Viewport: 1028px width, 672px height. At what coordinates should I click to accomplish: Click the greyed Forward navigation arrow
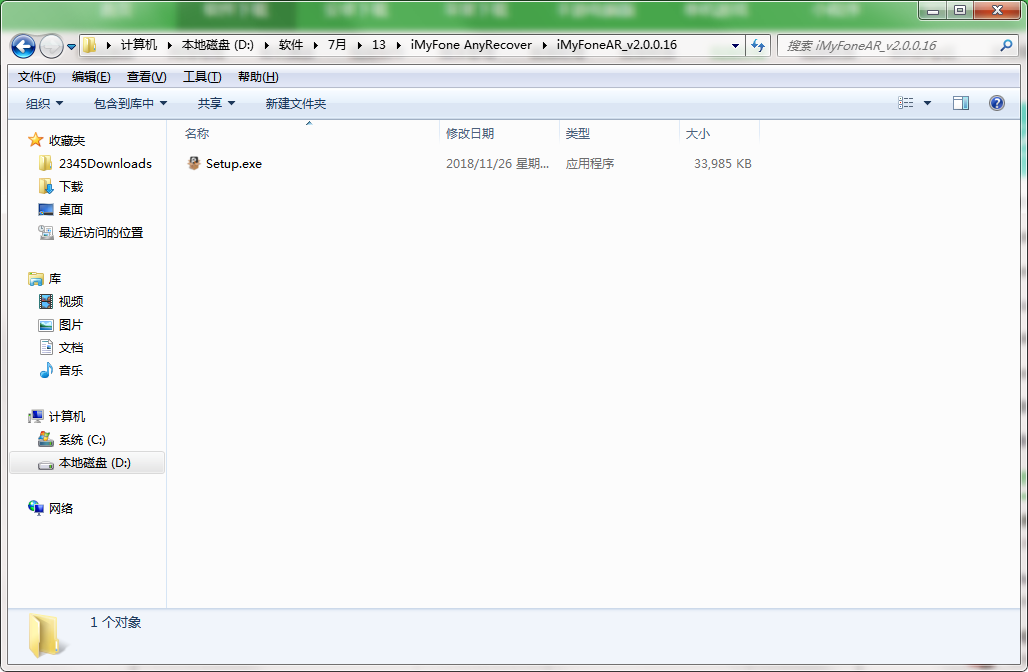[x=51, y=46]
